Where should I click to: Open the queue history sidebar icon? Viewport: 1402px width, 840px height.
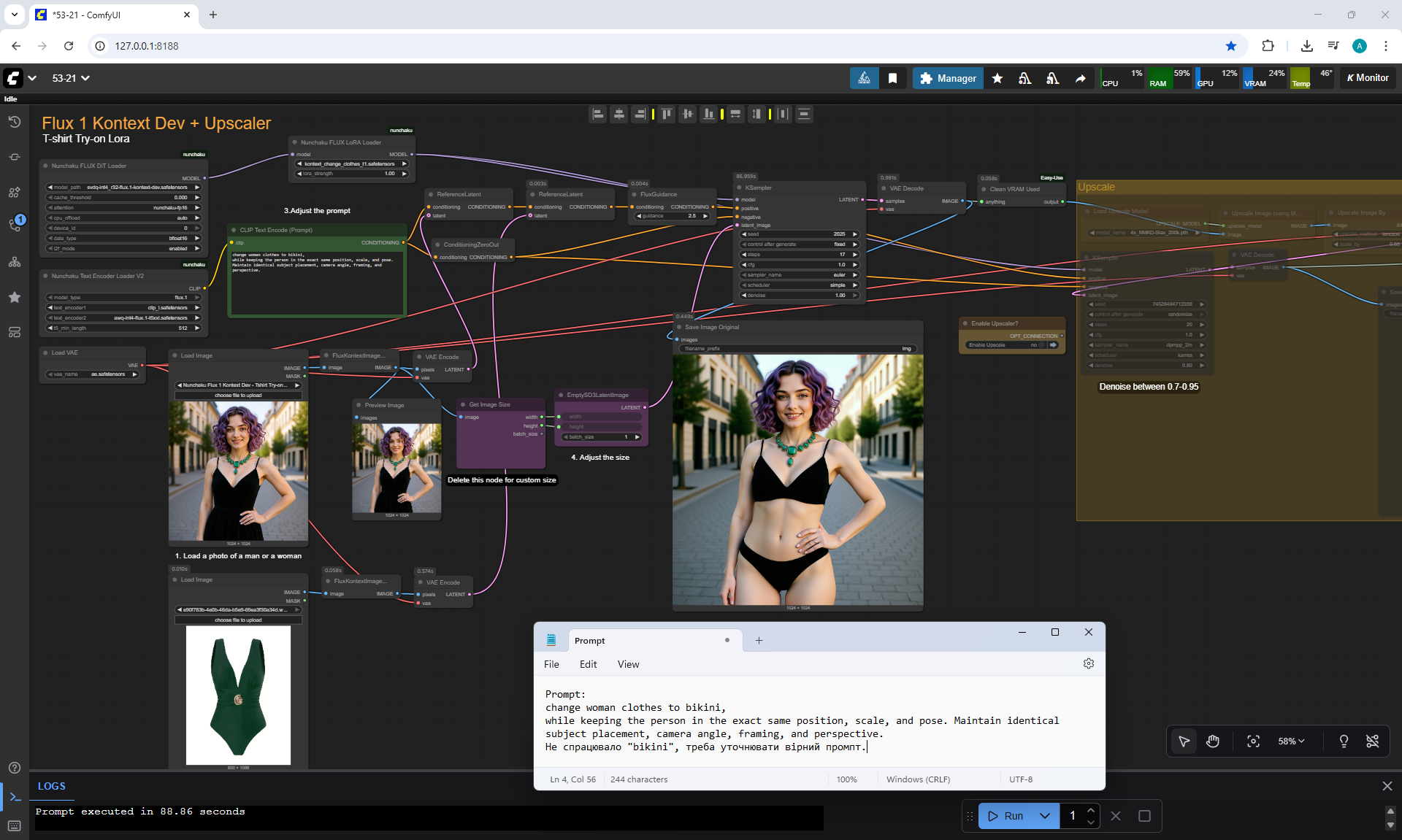tap(15, 122)
